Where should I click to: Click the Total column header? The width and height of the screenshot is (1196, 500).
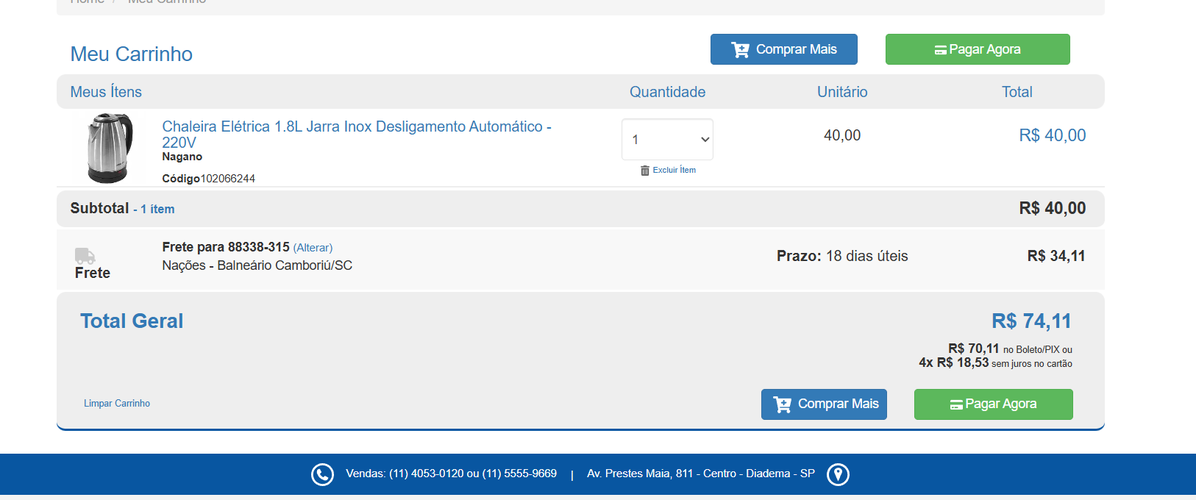[1017, 92]
